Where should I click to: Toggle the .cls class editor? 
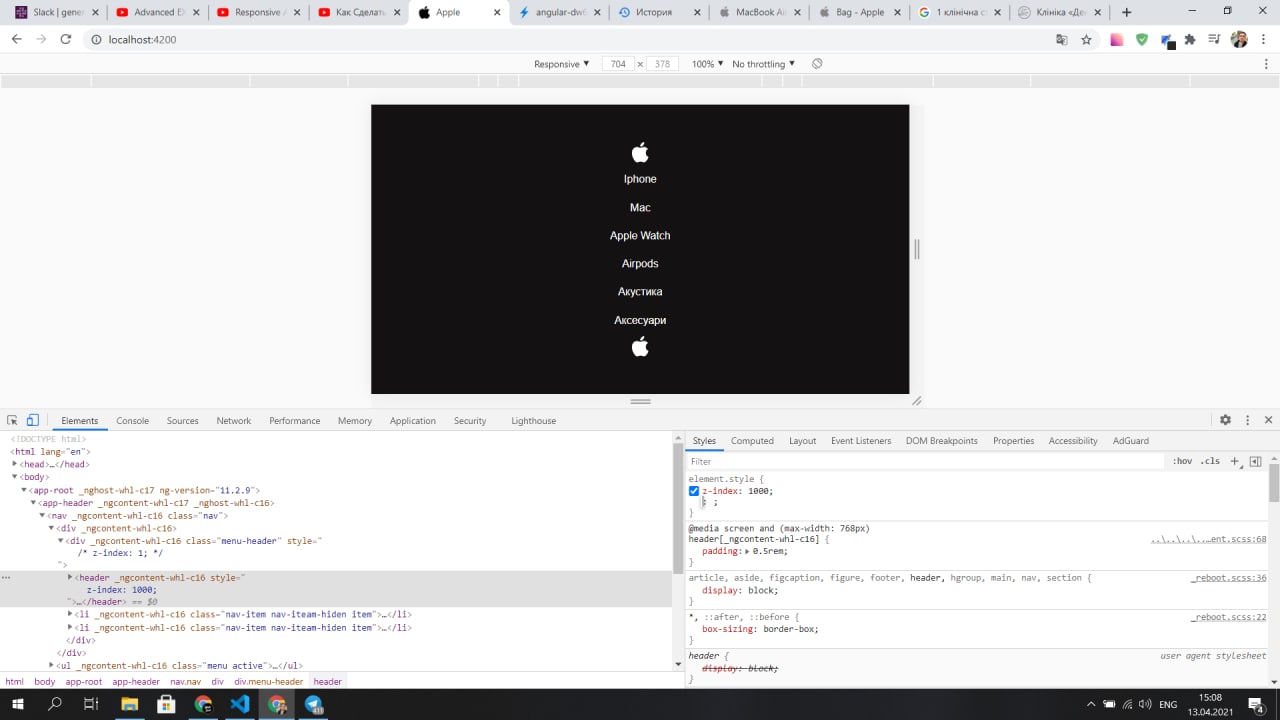1210,461
